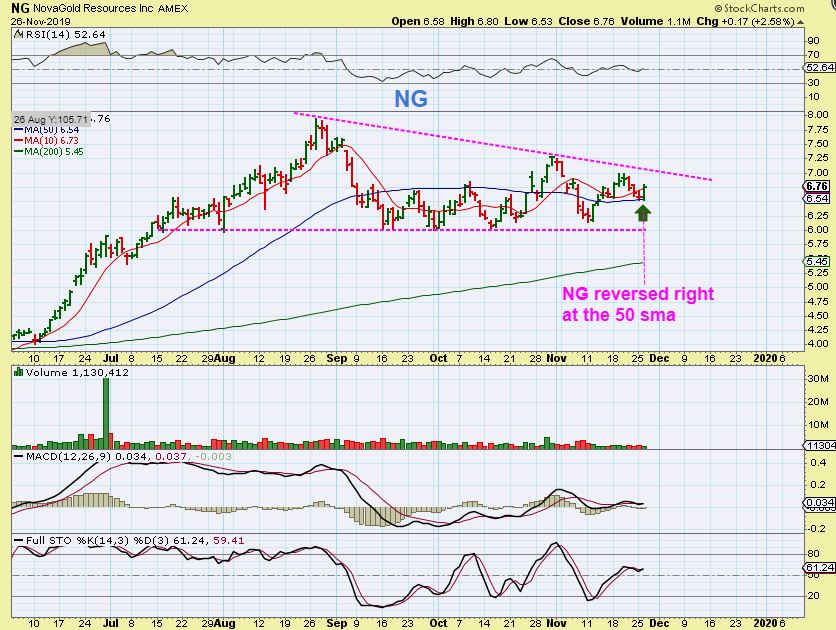The height and width of the screenshot is (630, 836).
Task: Click the Volume 1.1M header value
Action: [x=655, y=21]
